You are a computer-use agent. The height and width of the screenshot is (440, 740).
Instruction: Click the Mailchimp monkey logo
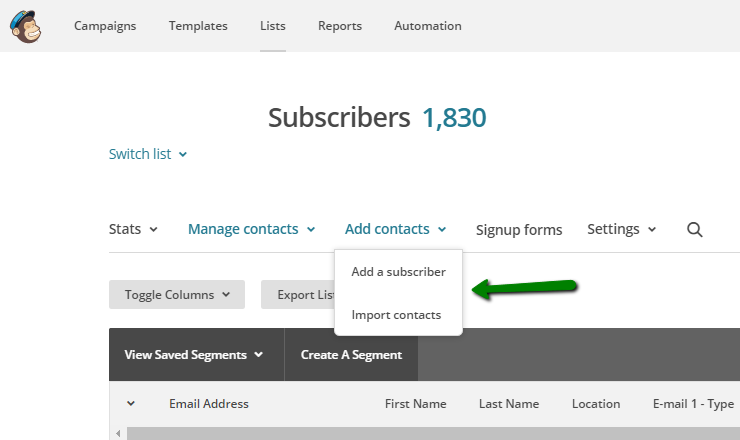point(25,26)
